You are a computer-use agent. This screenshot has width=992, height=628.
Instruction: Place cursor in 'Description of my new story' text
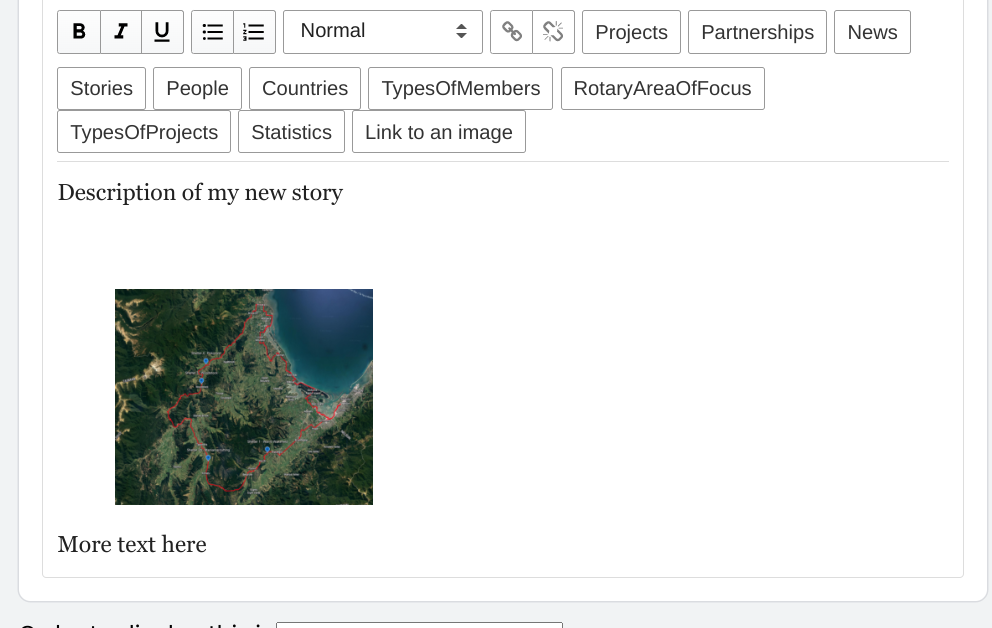pyautogui.click(x=200, y=192)
